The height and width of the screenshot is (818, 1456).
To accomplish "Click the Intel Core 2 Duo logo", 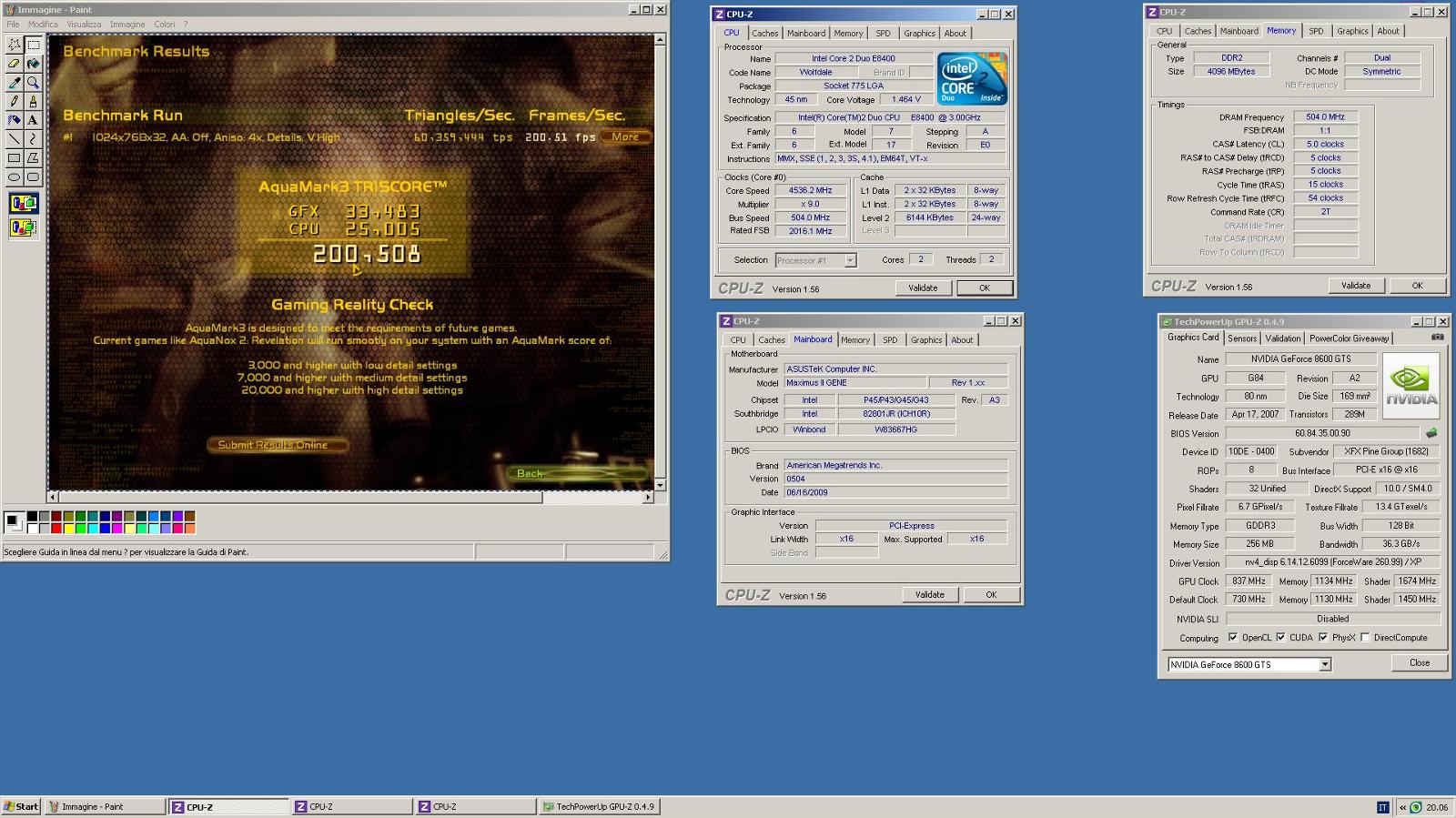I will coord(973,79).
